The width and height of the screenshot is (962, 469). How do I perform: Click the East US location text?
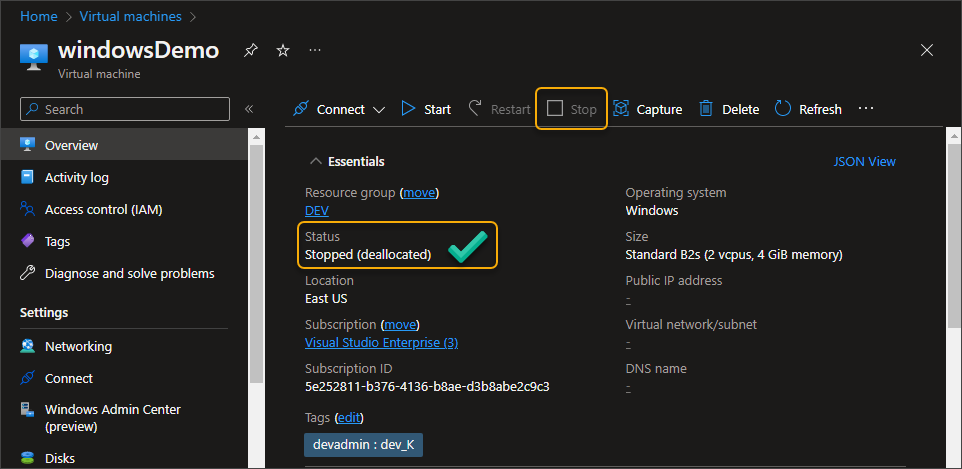(326, 299)
